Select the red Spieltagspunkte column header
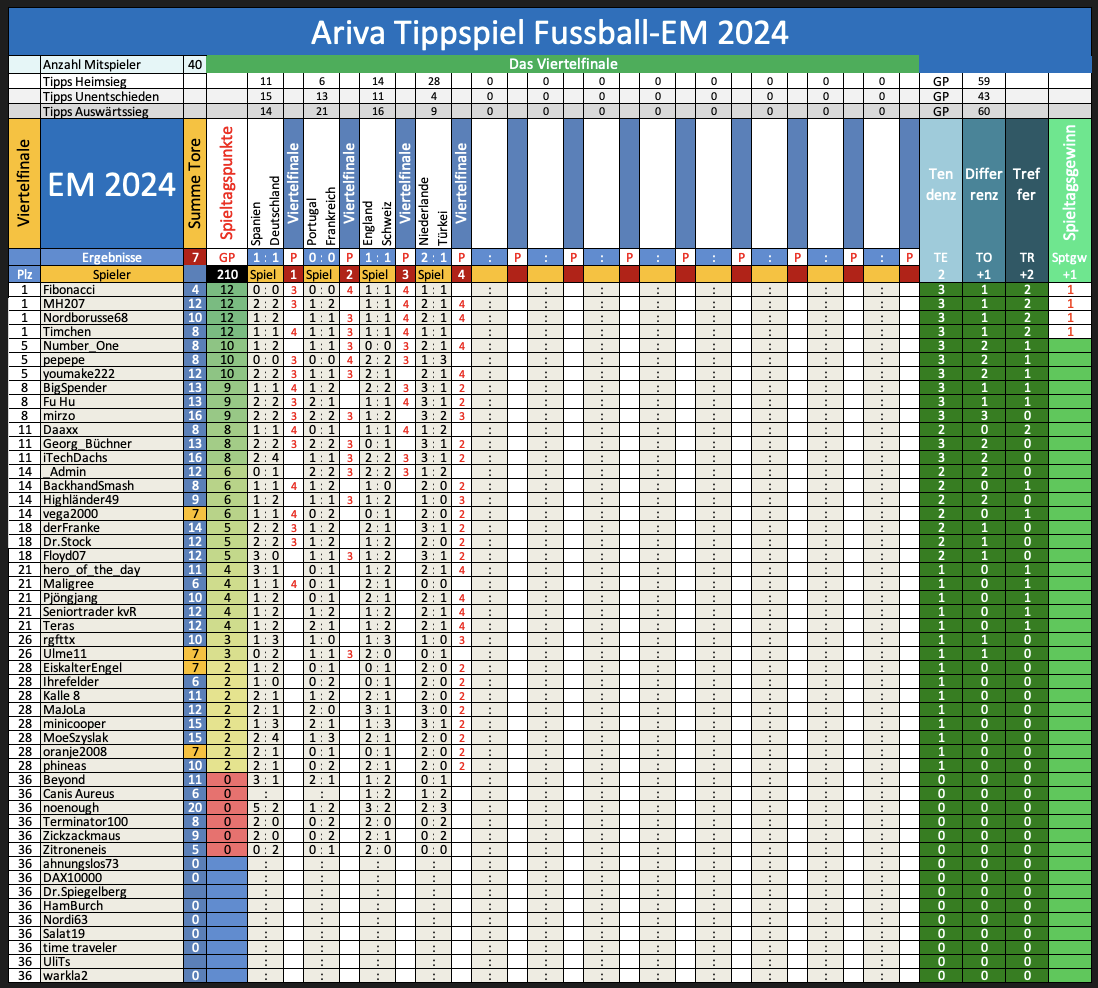The height and width of the screenshot is (988, 1098). coord(228,184)
